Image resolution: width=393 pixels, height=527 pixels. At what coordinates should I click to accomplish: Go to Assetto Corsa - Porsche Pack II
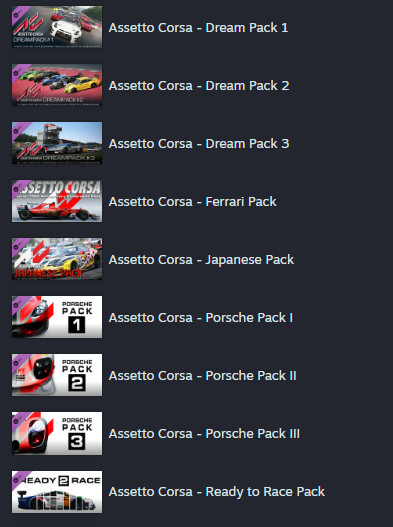point(202,375)
